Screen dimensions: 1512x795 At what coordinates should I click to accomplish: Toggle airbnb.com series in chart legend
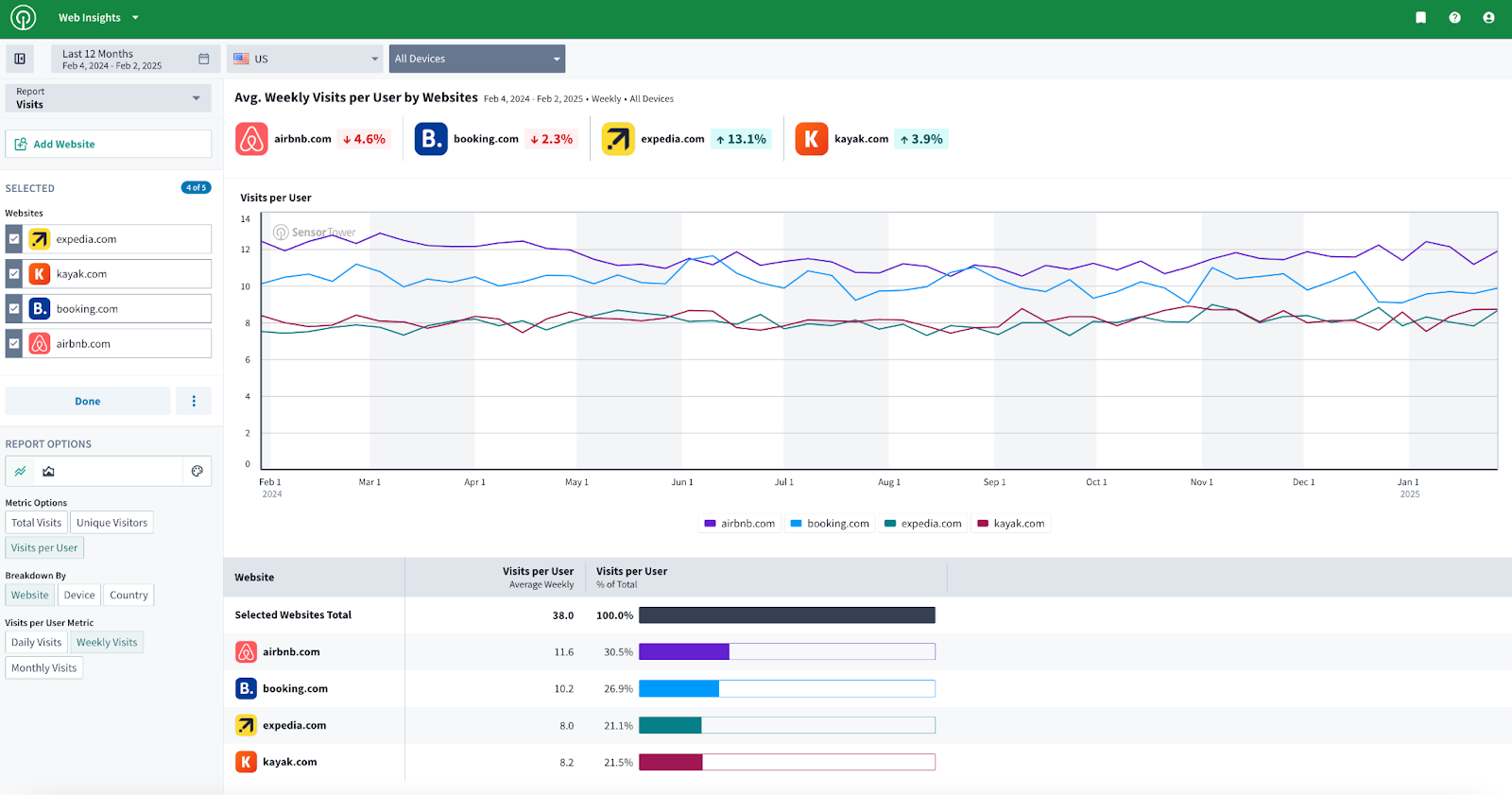click(x=740, y=524)
